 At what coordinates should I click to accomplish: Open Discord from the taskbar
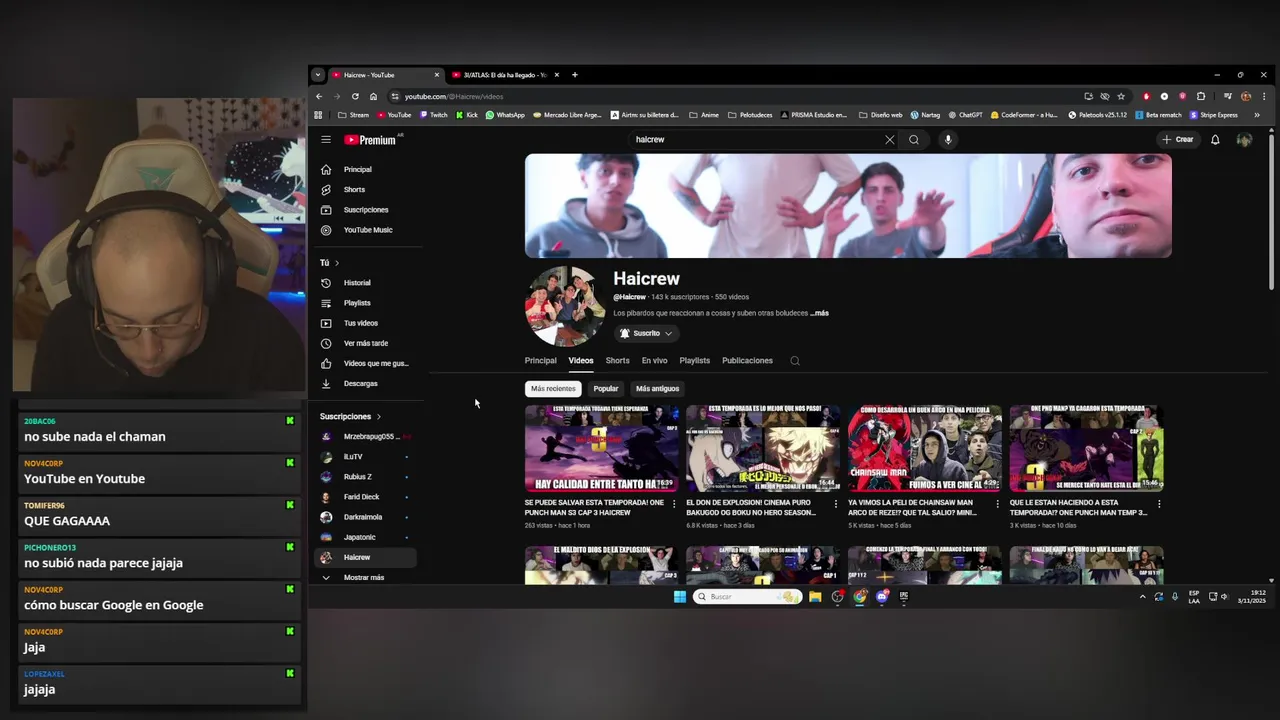pyautogui.click(x=882, y=597)
